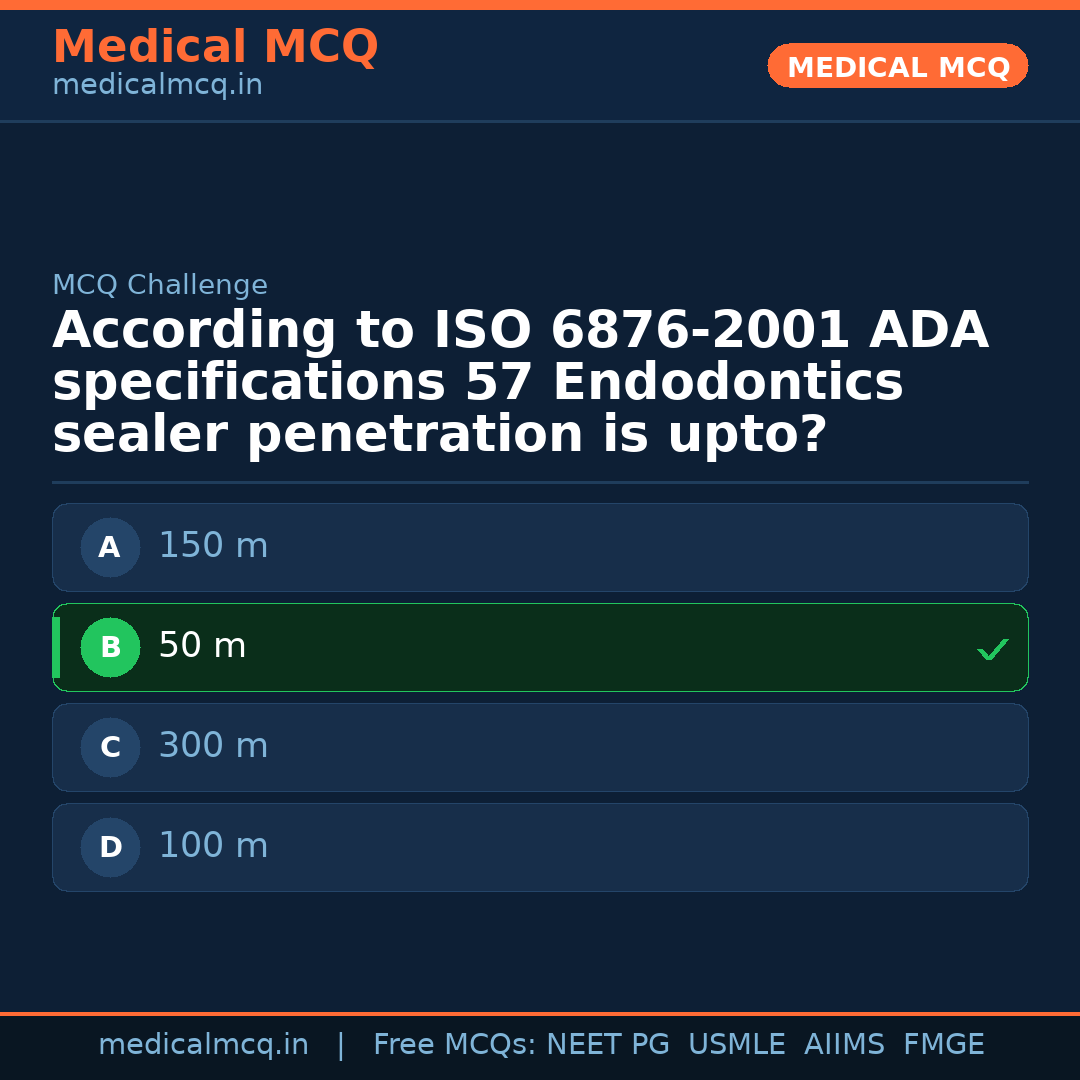Pick the 100 m answer option

[540, 847]
